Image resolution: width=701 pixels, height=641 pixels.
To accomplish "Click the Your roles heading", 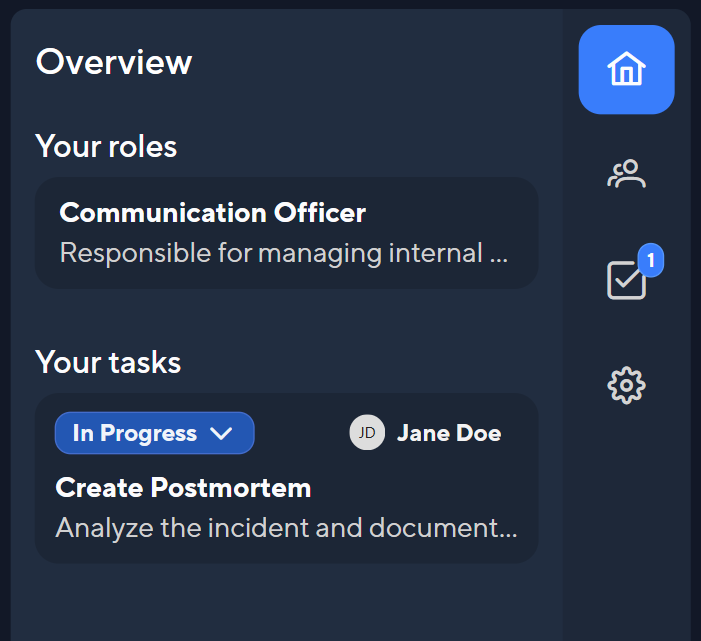I will [x=106, y=146].
